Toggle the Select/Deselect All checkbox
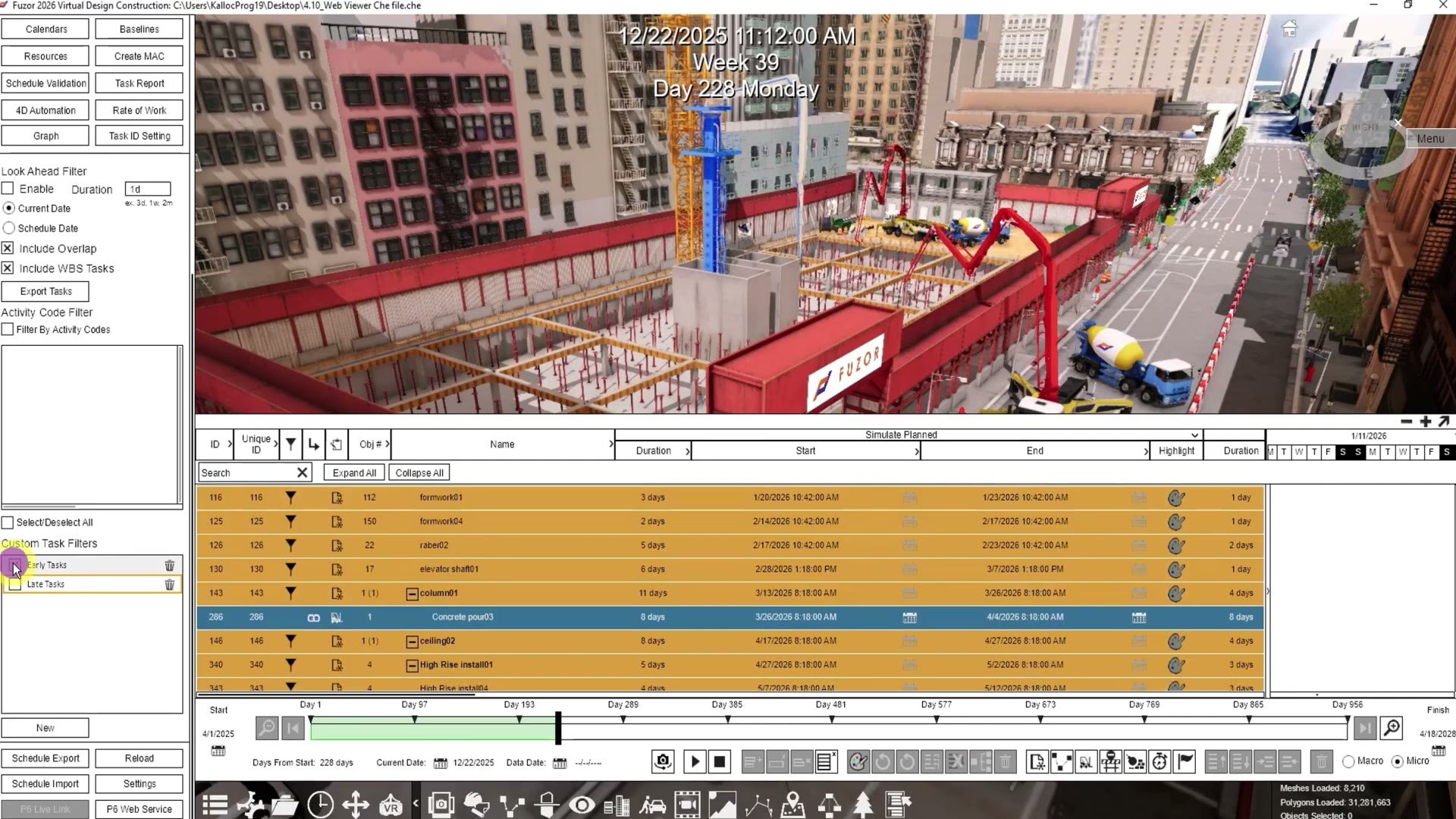The width and height of the screenshot is (1456, 819). pyautogui.click(x=8, y=522)
